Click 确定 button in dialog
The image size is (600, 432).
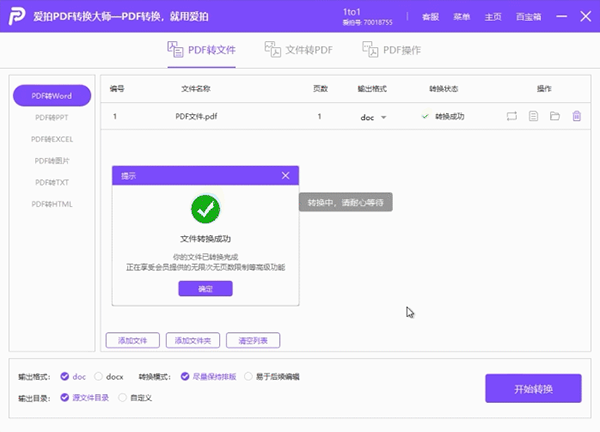pyautogui.click(x=205, y=289)
